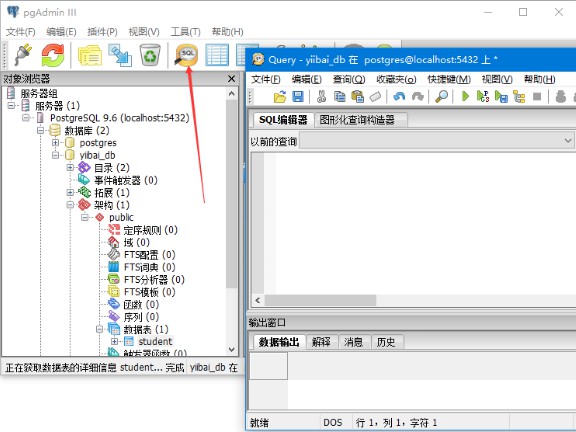Collapse the 服务器 (1) tree node
The width and height of the screenshot is (576, 432).
click(11, 106)
